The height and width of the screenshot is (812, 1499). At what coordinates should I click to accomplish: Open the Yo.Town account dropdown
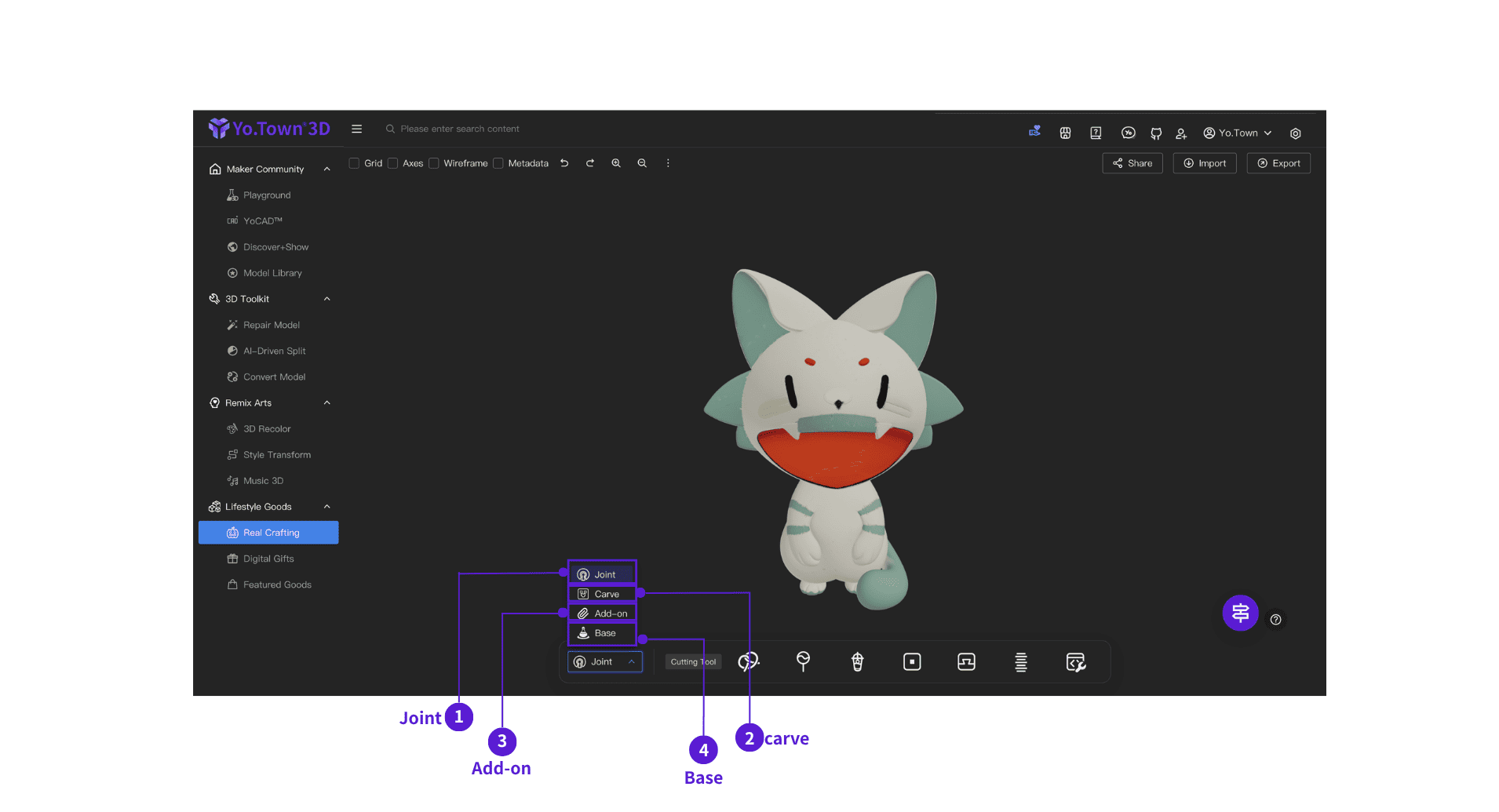(1238, 133)
